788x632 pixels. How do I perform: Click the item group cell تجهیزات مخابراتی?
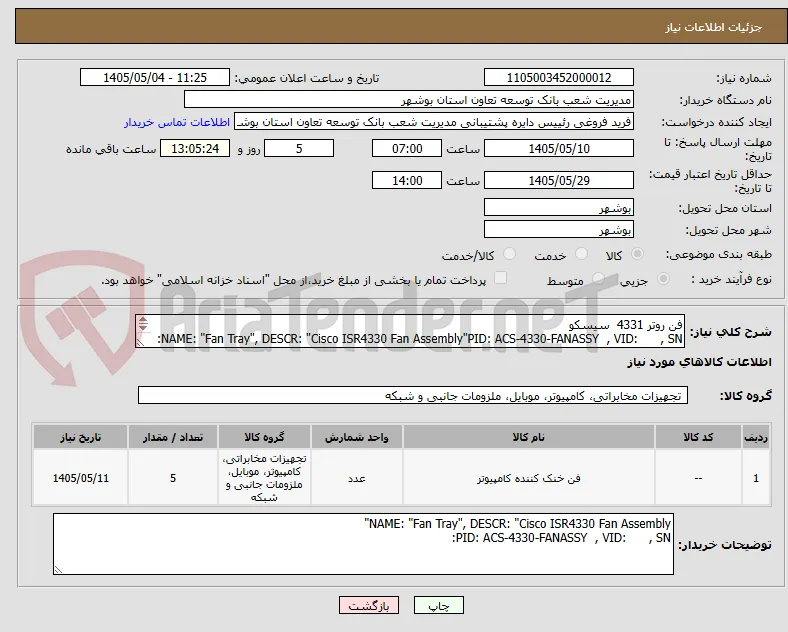point(264,478)
